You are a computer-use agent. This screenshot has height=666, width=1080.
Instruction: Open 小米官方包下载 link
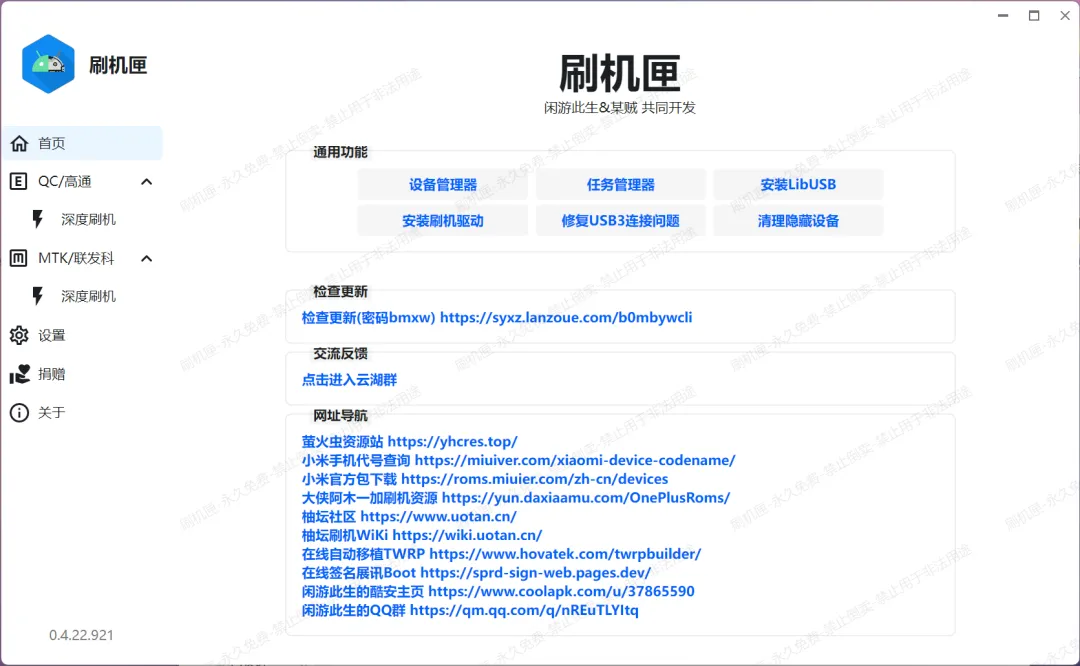pos(484,479)
